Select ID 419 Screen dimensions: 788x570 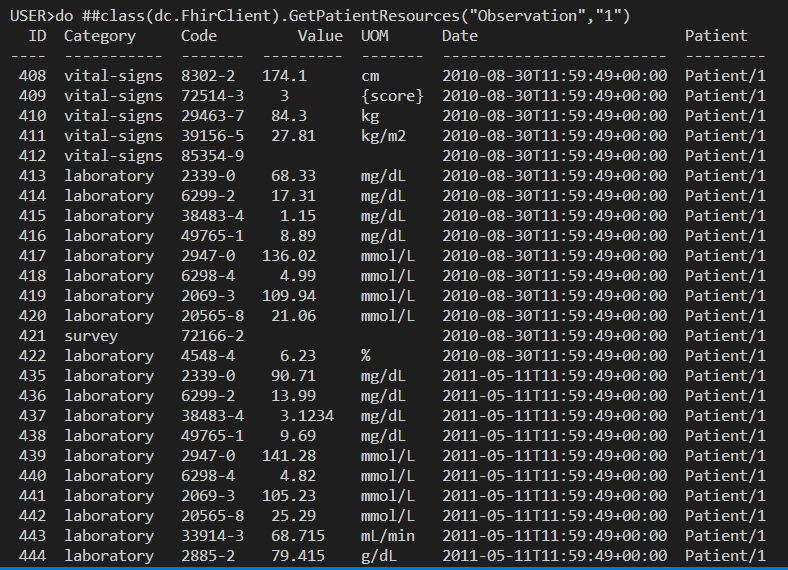click(x=33, y=296)
